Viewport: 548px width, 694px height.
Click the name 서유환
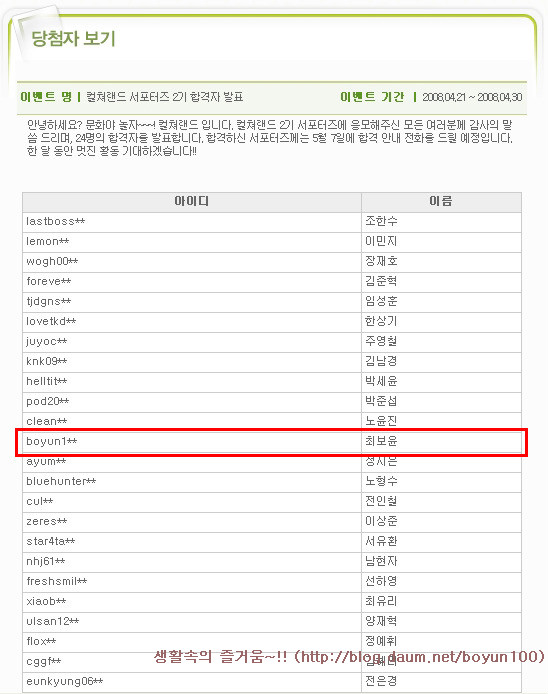[x=381, y=541]
